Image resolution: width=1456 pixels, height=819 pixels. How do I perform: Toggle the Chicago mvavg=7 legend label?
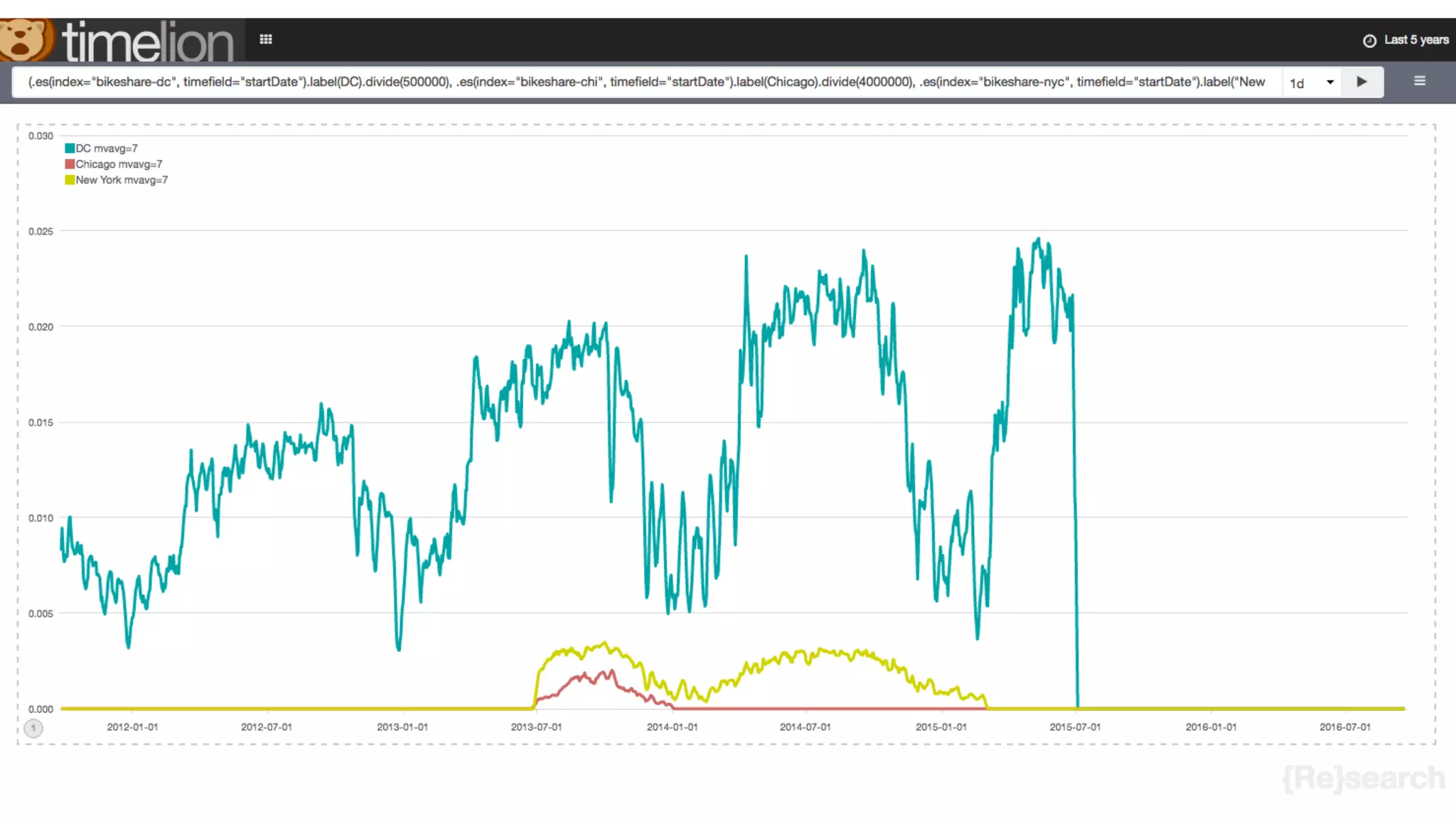pos(119,164)
